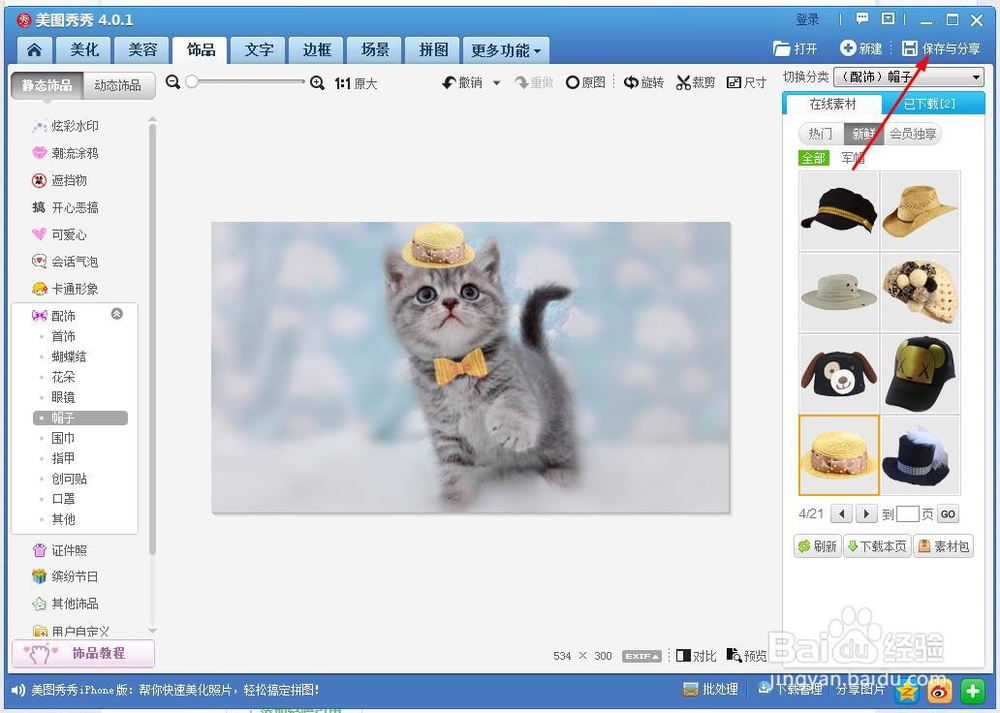The height and width of the screenshot is (713, 1000).
Task: Select 蝴蝶结 subcategory
Action: click(x=69, y=356)
